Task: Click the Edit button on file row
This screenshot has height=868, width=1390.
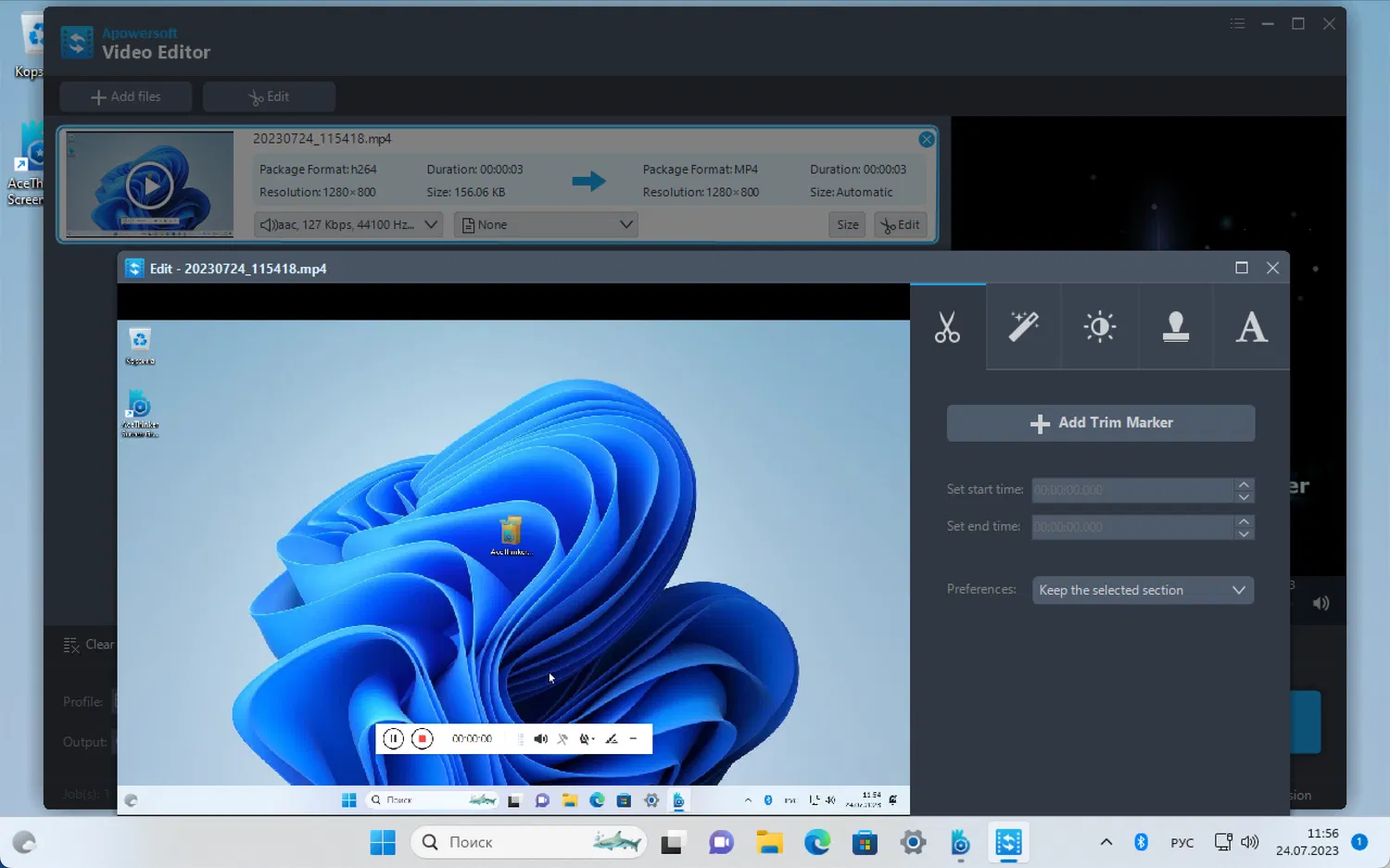Action: [x=901, y=225]
